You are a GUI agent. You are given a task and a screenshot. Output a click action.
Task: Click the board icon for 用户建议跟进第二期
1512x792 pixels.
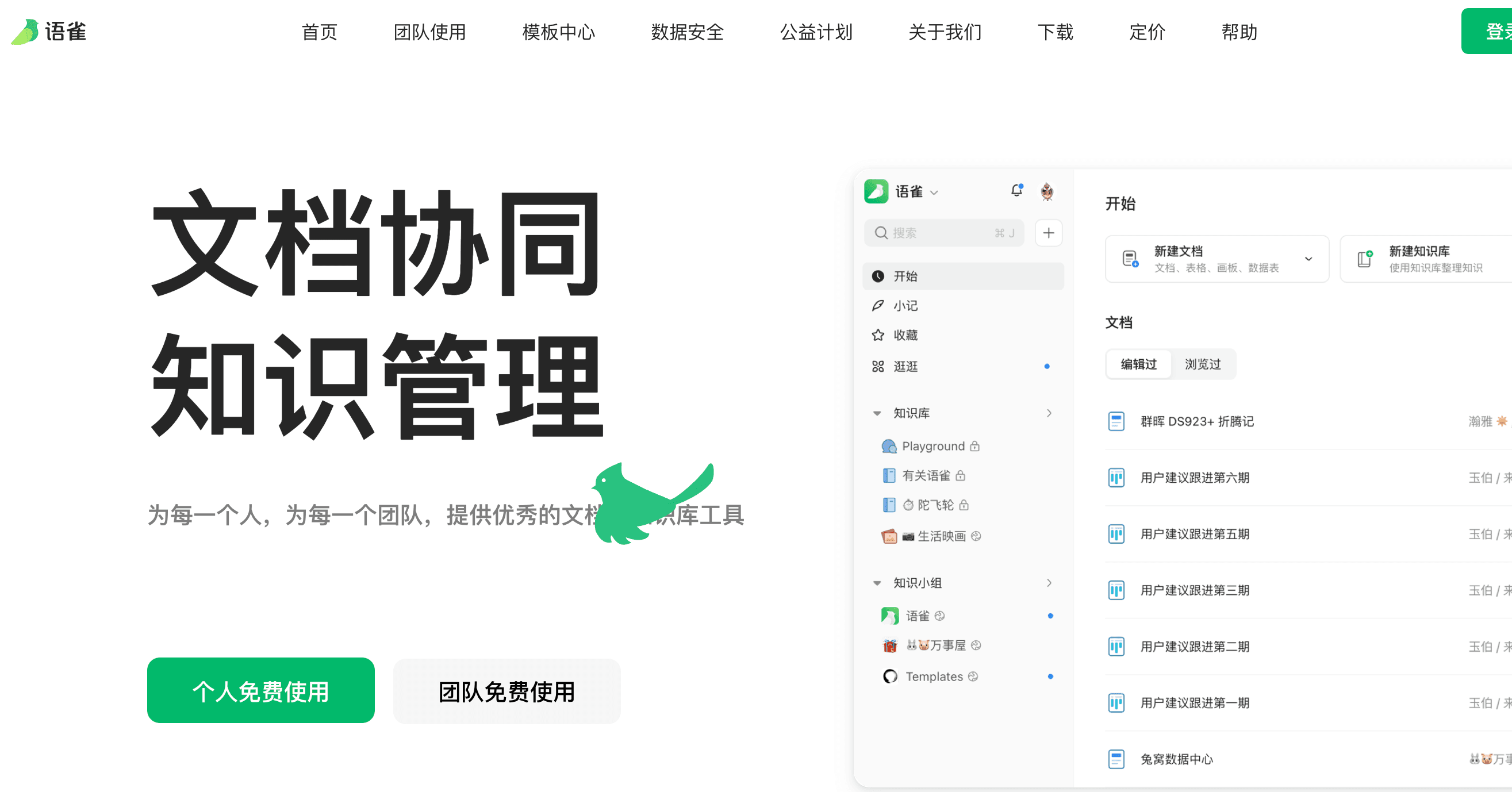point(1116,647)
